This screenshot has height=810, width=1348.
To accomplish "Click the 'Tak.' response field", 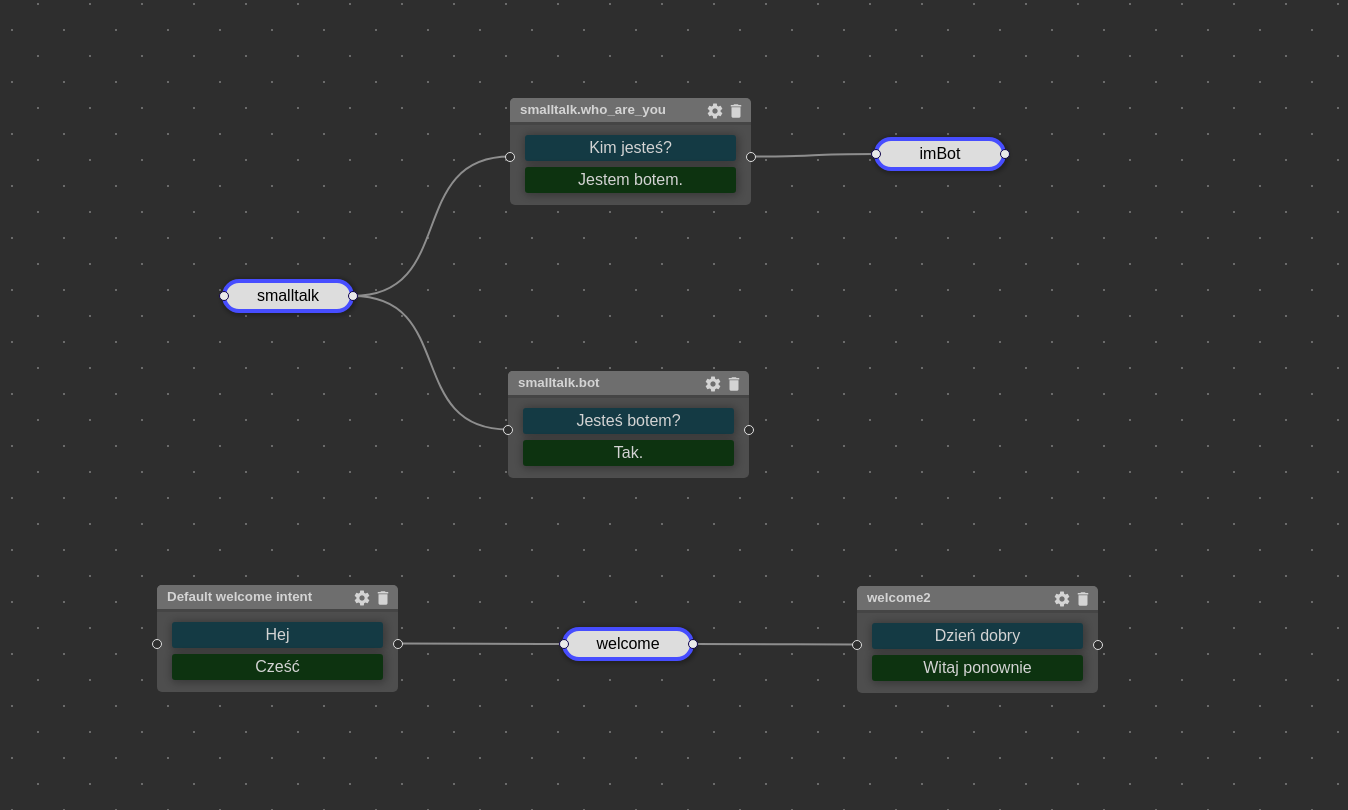I will point(628,453).
